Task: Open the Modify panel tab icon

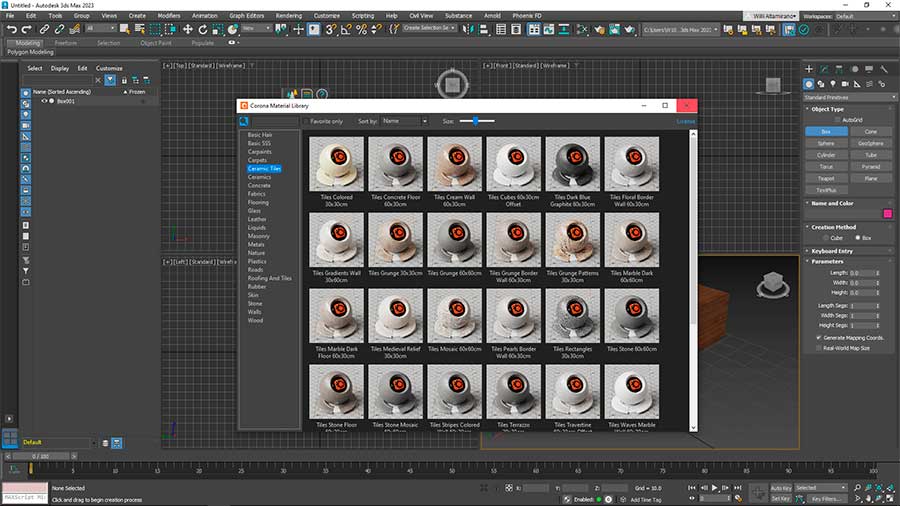Action: coord(825,67)
